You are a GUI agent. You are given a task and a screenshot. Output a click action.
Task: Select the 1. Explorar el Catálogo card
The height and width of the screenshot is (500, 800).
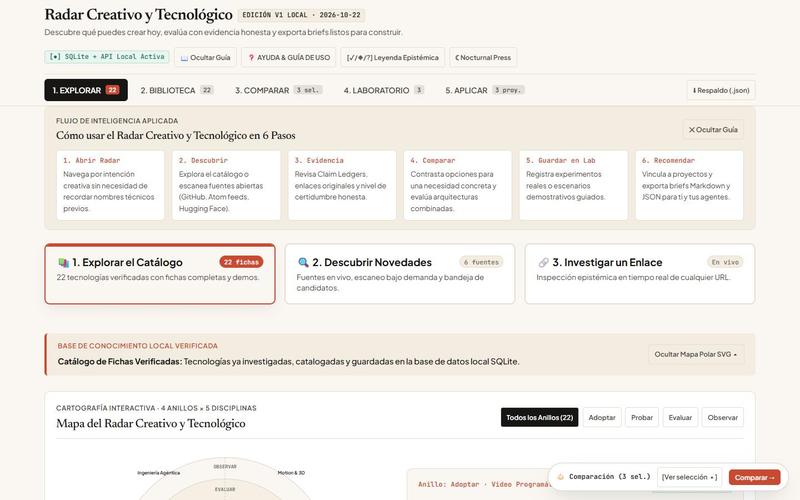click(x=160, y=274)
